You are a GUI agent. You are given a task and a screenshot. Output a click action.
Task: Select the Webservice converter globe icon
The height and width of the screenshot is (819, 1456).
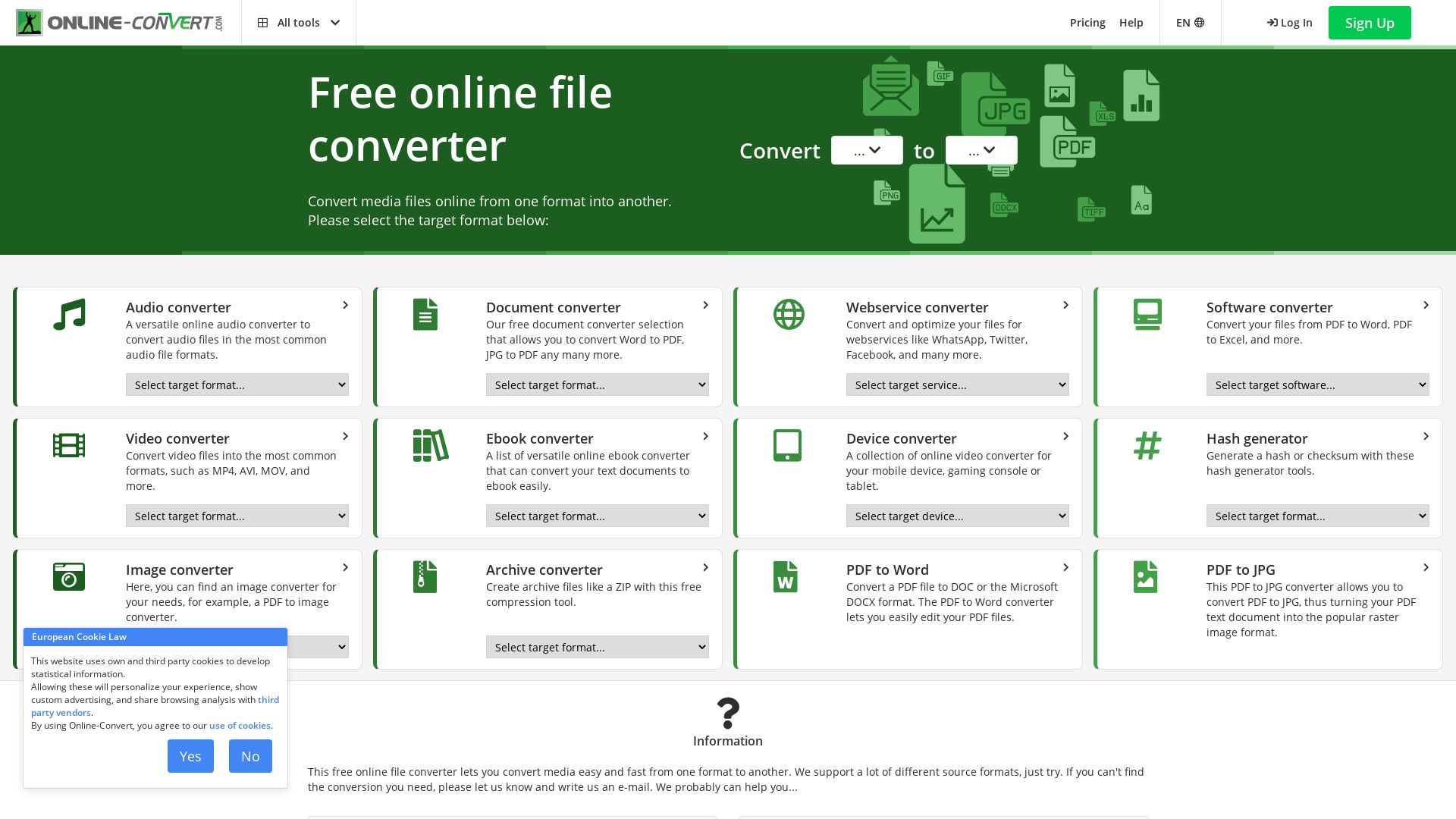[x=788, y=314]
